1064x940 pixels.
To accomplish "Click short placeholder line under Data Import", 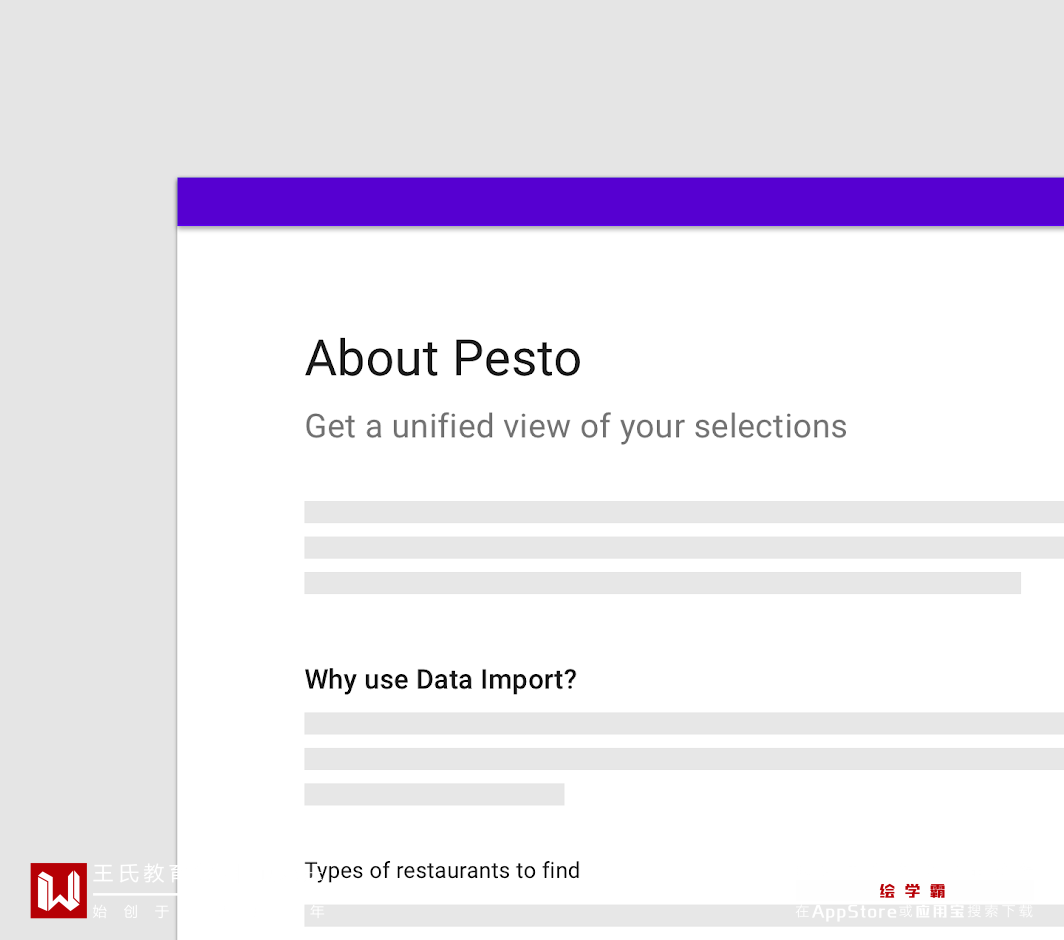I will (434, 794).
